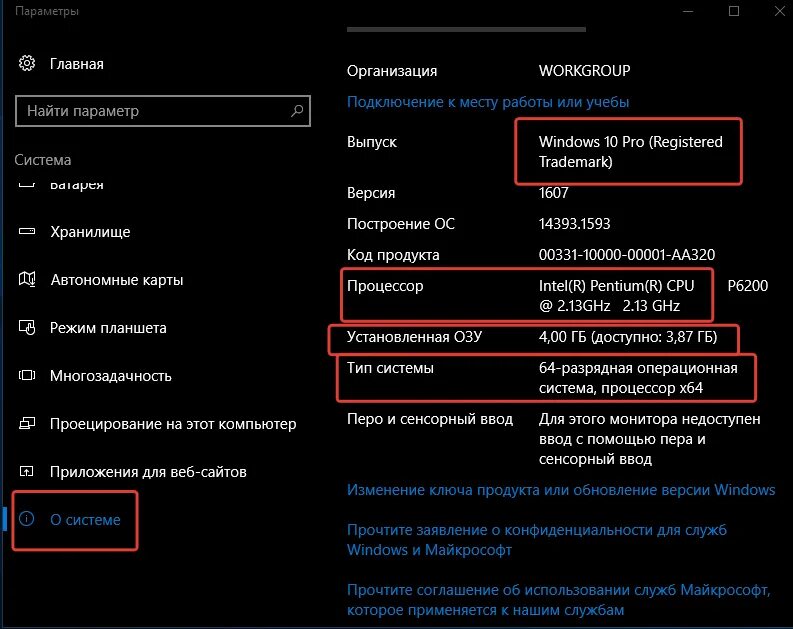Go to Главная settings home

[x=76, y=64]
